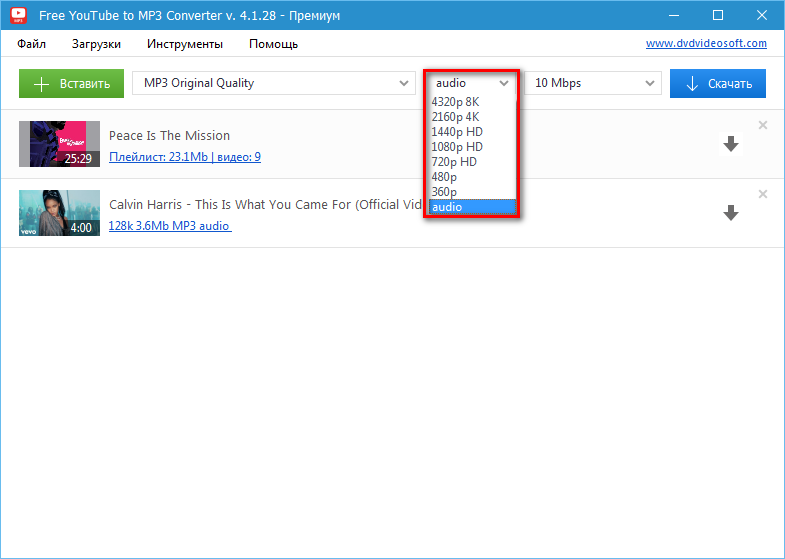Remove the Calvin Harris item from the list
This screenshot has width=785, height=559.
tap(763, 194)
